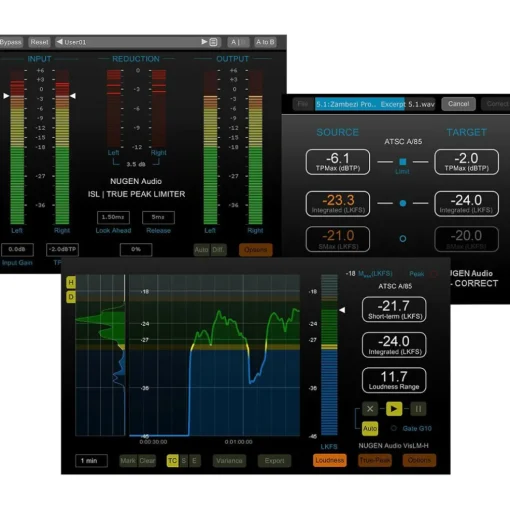The height and width of the screenshot is (510, 510).
Task: Click the A to B copy button
Action: [x=265, y=42]
